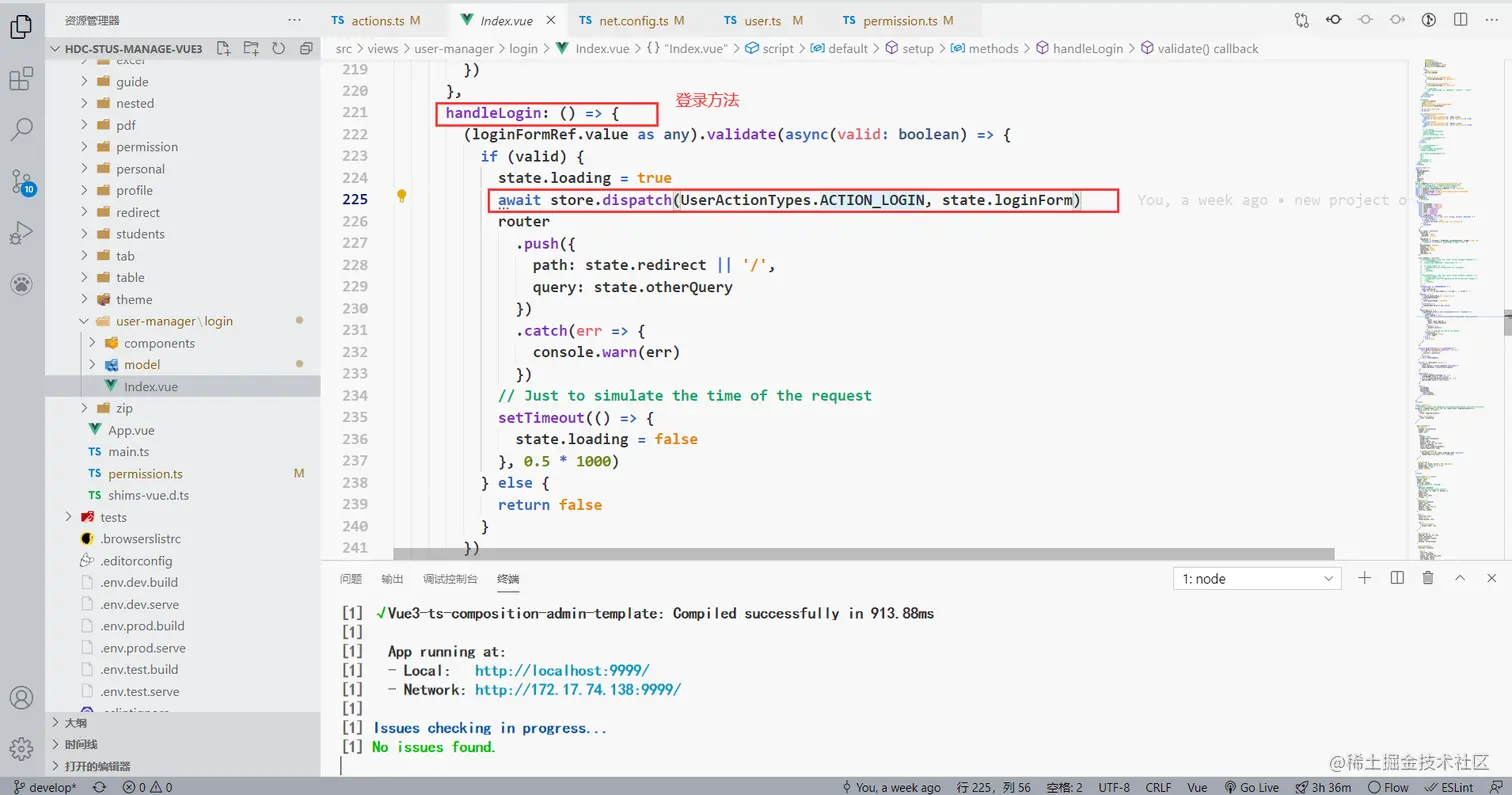Click the circular git branch icon in editor toolbar
This screenshot has height=795, width=1512.
point(1429,20)
